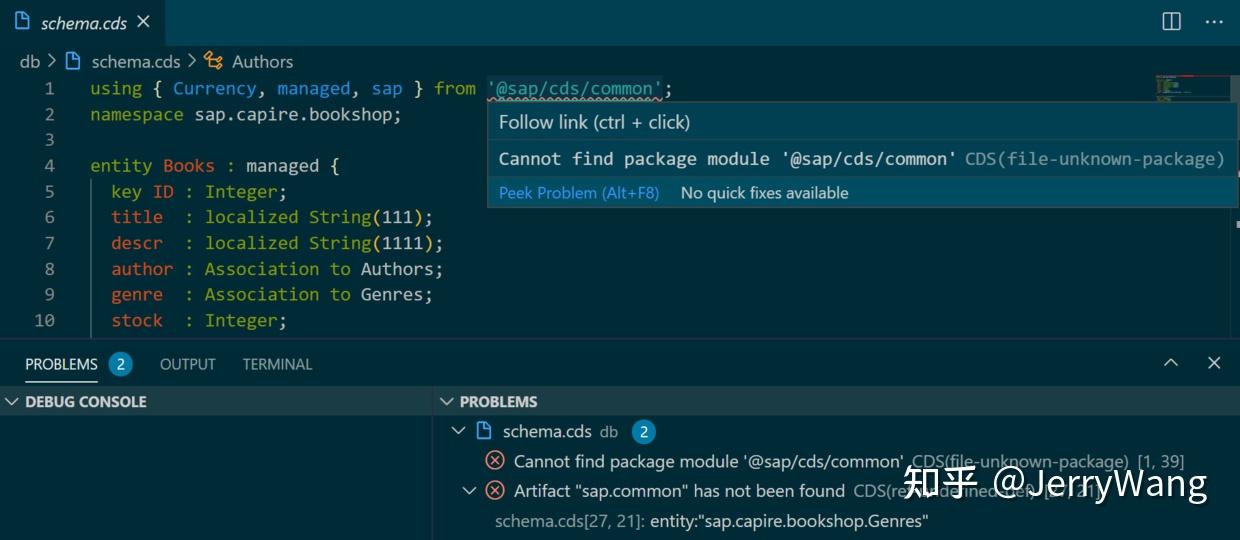The width and height of the screenshot is (1240, 540).
Task: Switch to the Output tab
Action: click(x=187, y=364)
